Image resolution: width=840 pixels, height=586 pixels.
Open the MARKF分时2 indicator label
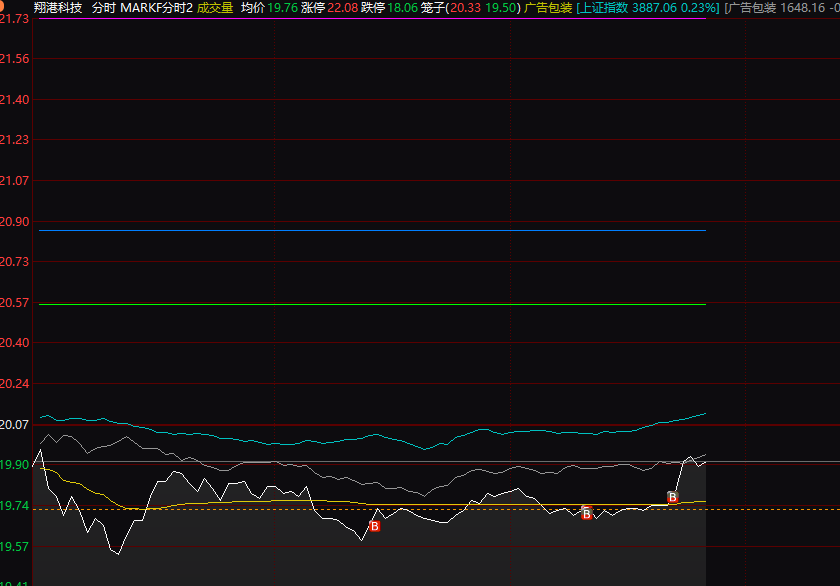pyautogui.click(x=156, y=8)
